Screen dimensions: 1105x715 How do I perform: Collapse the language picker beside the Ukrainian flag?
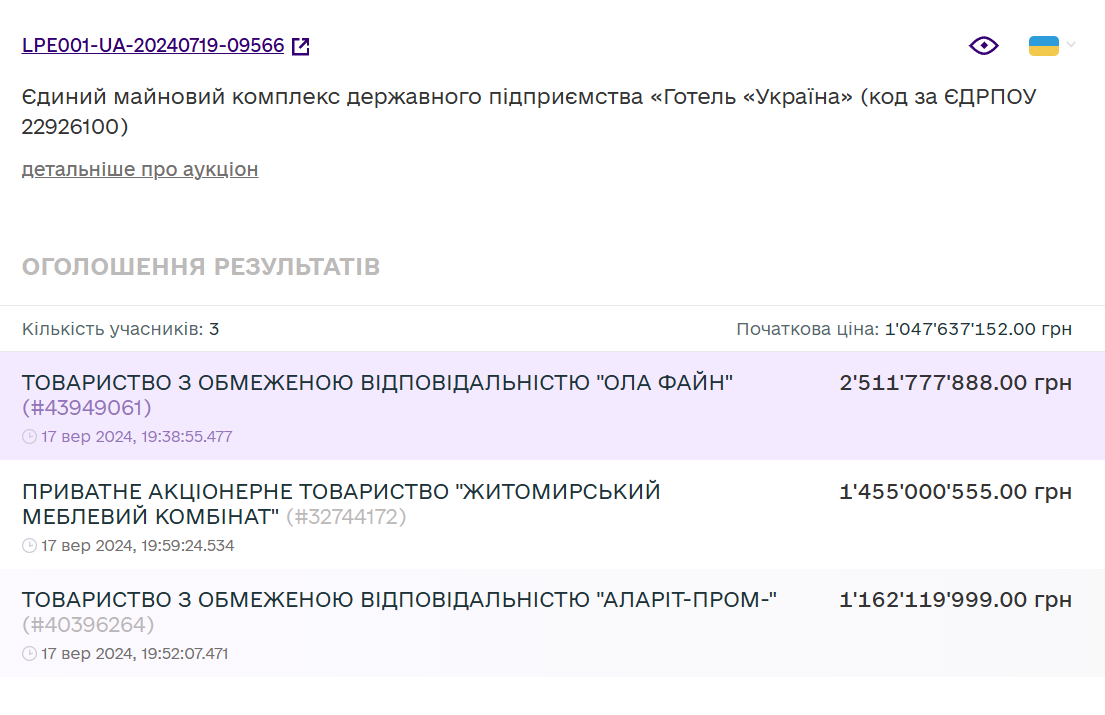1071,45
